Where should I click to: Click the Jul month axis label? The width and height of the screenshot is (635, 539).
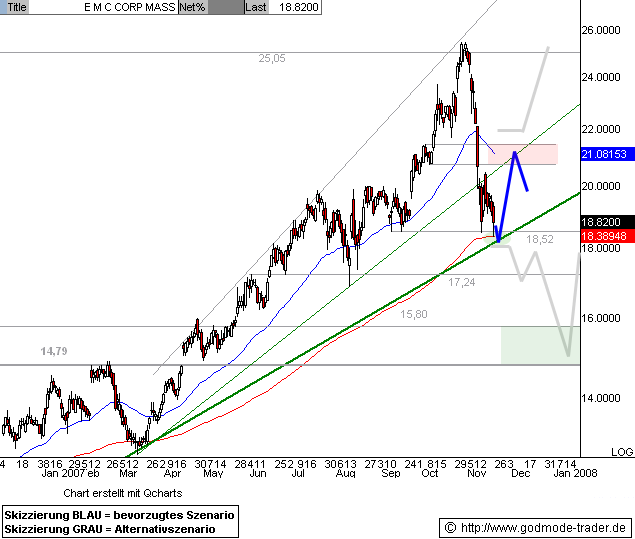click(x=298, y=473)
